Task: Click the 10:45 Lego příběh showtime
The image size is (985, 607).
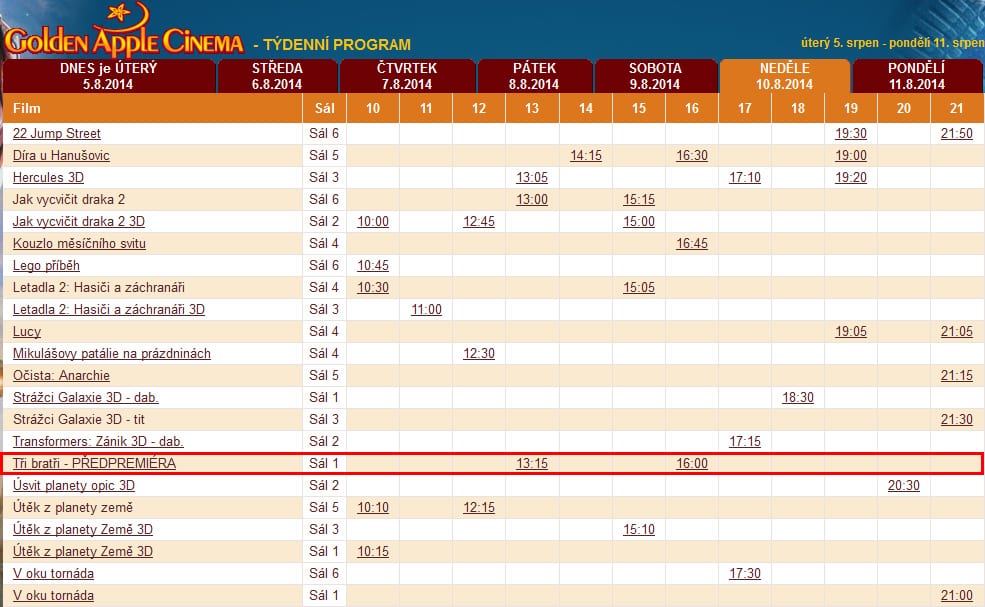Action: click(373, 266)
